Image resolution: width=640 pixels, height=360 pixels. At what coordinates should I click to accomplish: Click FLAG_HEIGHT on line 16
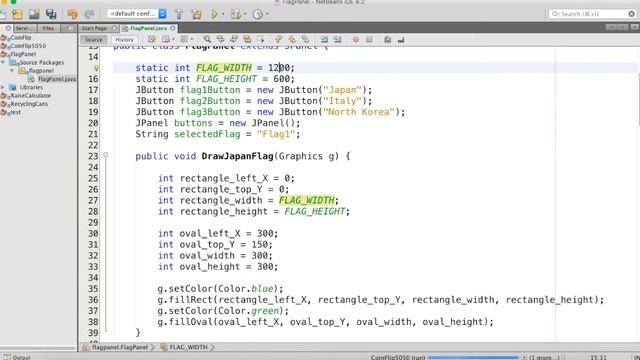point(227,79)
